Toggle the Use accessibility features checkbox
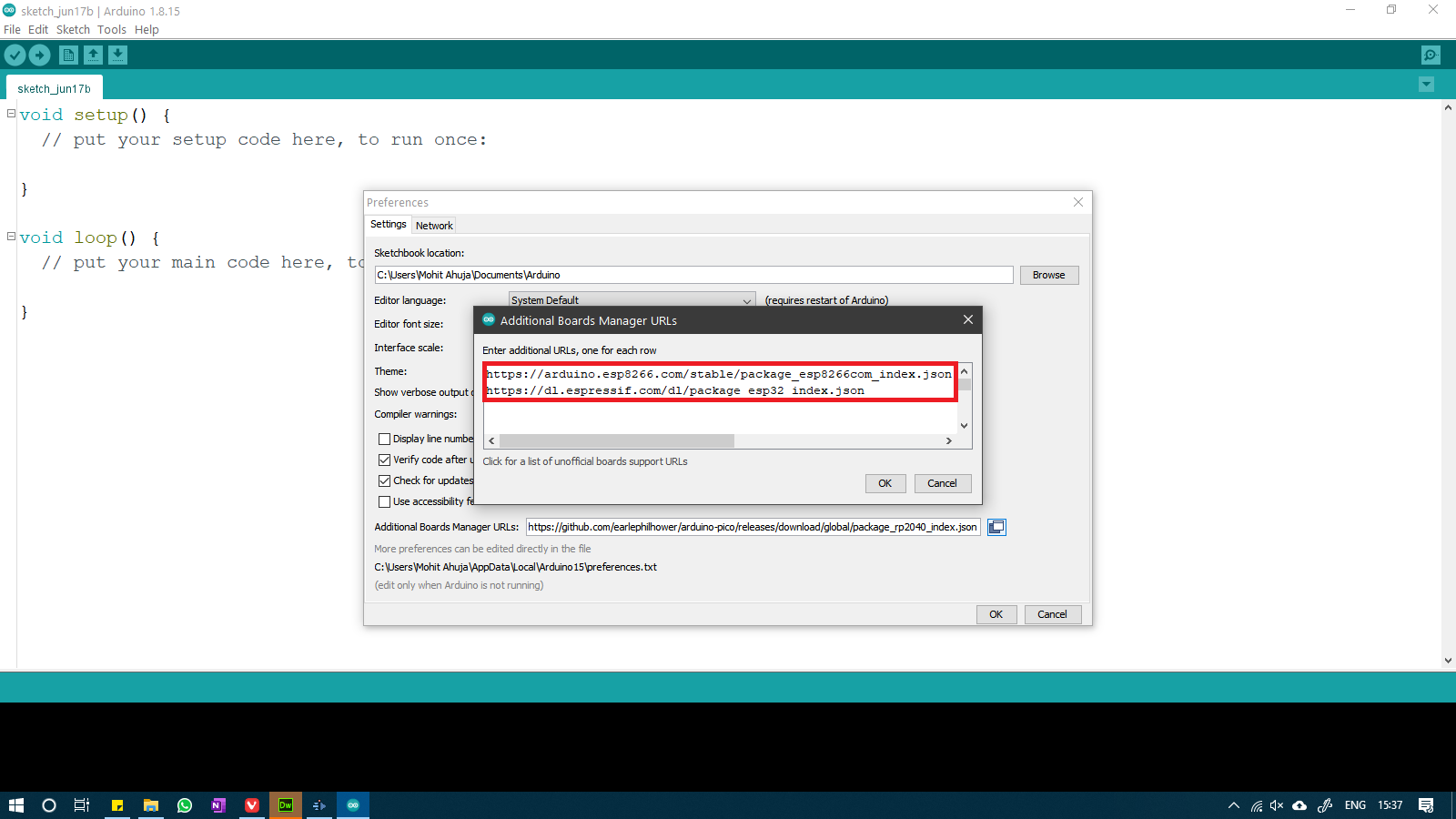 [x=384, y=501]
